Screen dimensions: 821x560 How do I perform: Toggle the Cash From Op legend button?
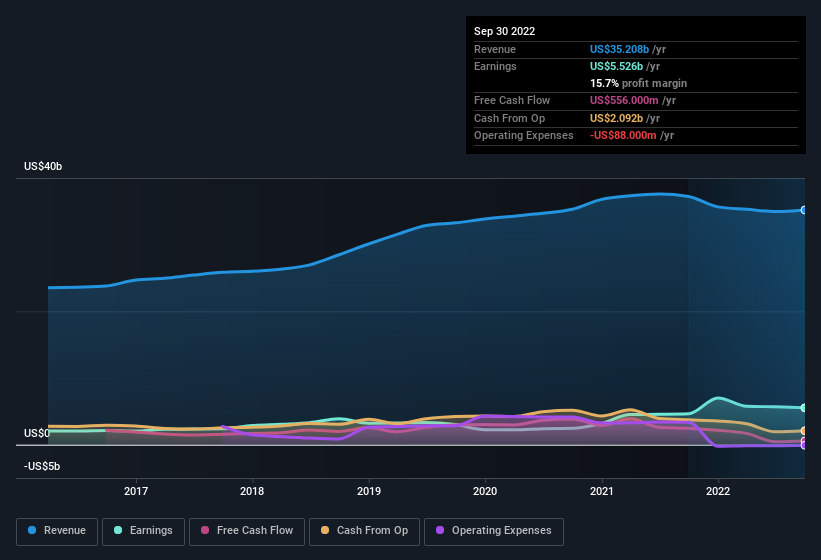pyautogui.click(x=364, y=531)
